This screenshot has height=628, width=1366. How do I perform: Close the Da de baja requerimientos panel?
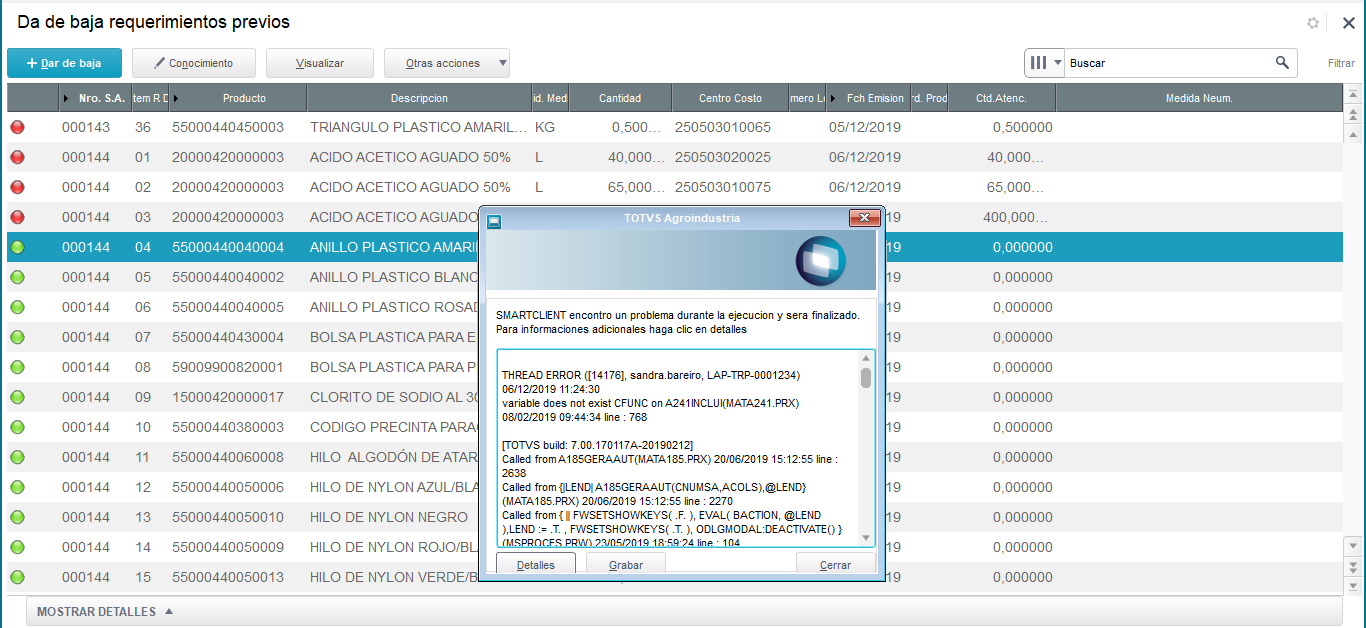pyautogui.click(x=1348, y=23)
